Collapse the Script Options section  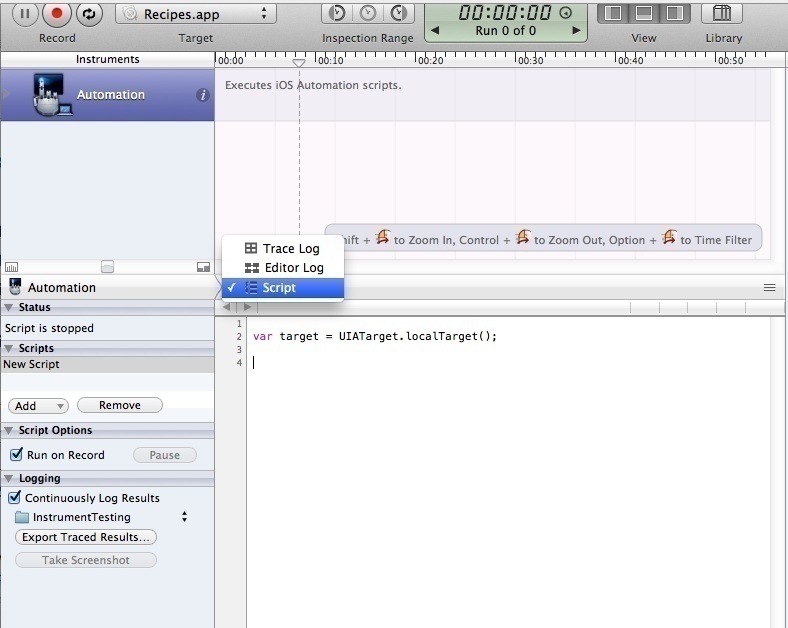pos(9,431)
